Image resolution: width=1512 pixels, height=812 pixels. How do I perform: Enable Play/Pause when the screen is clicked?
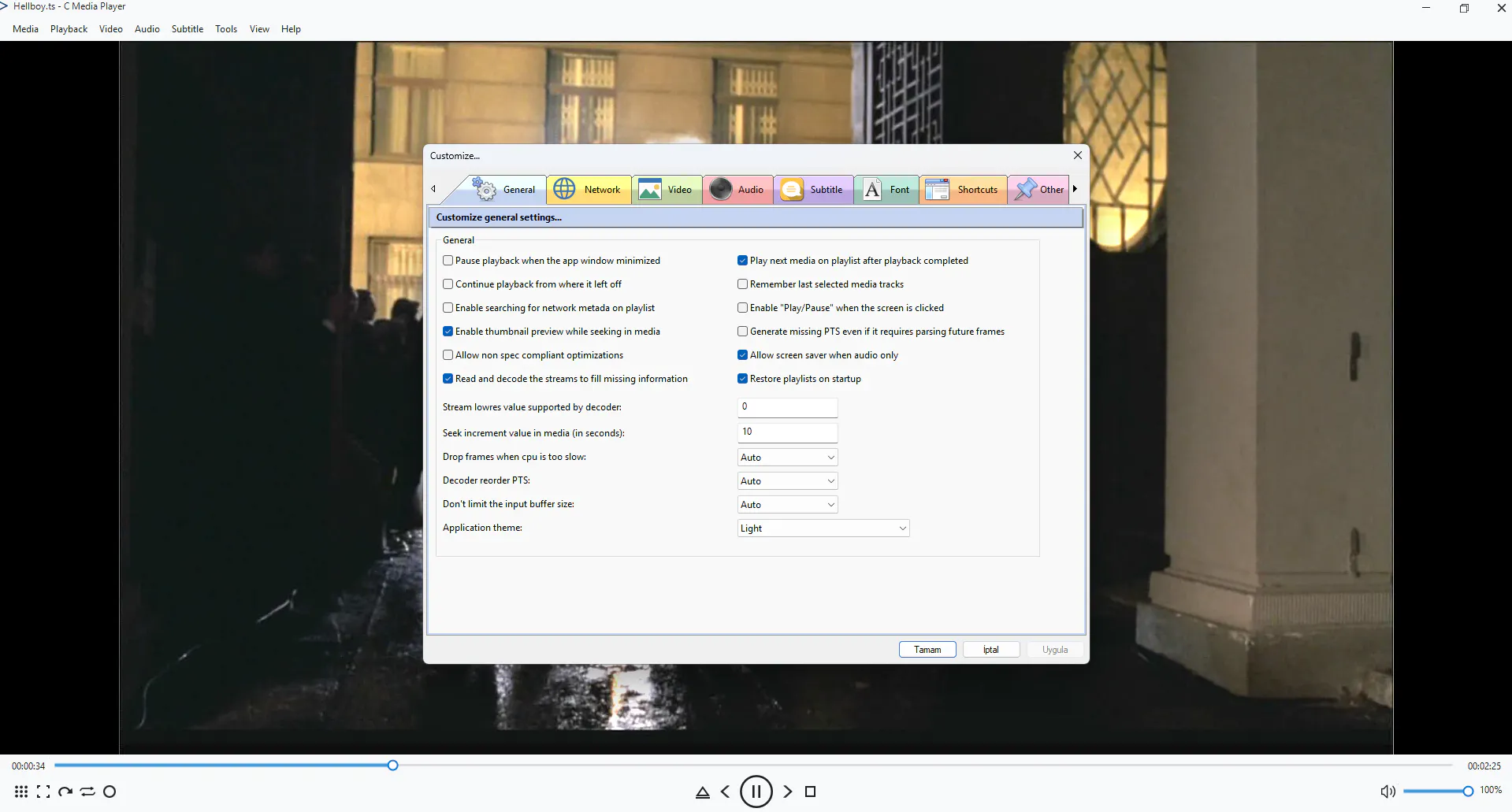[742, 308]
